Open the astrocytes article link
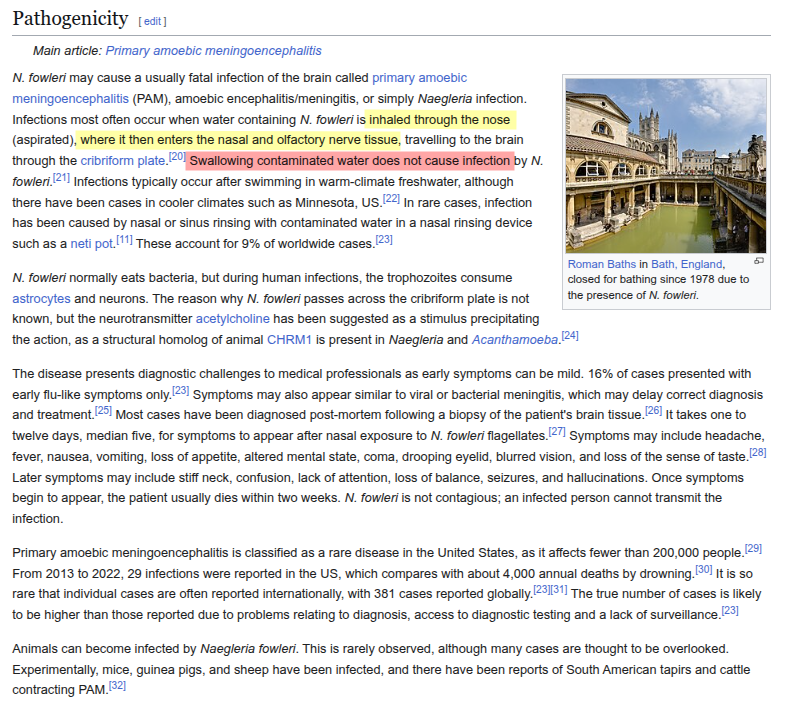Viewport: 785px width, 717px height. [x=41, y=299]
